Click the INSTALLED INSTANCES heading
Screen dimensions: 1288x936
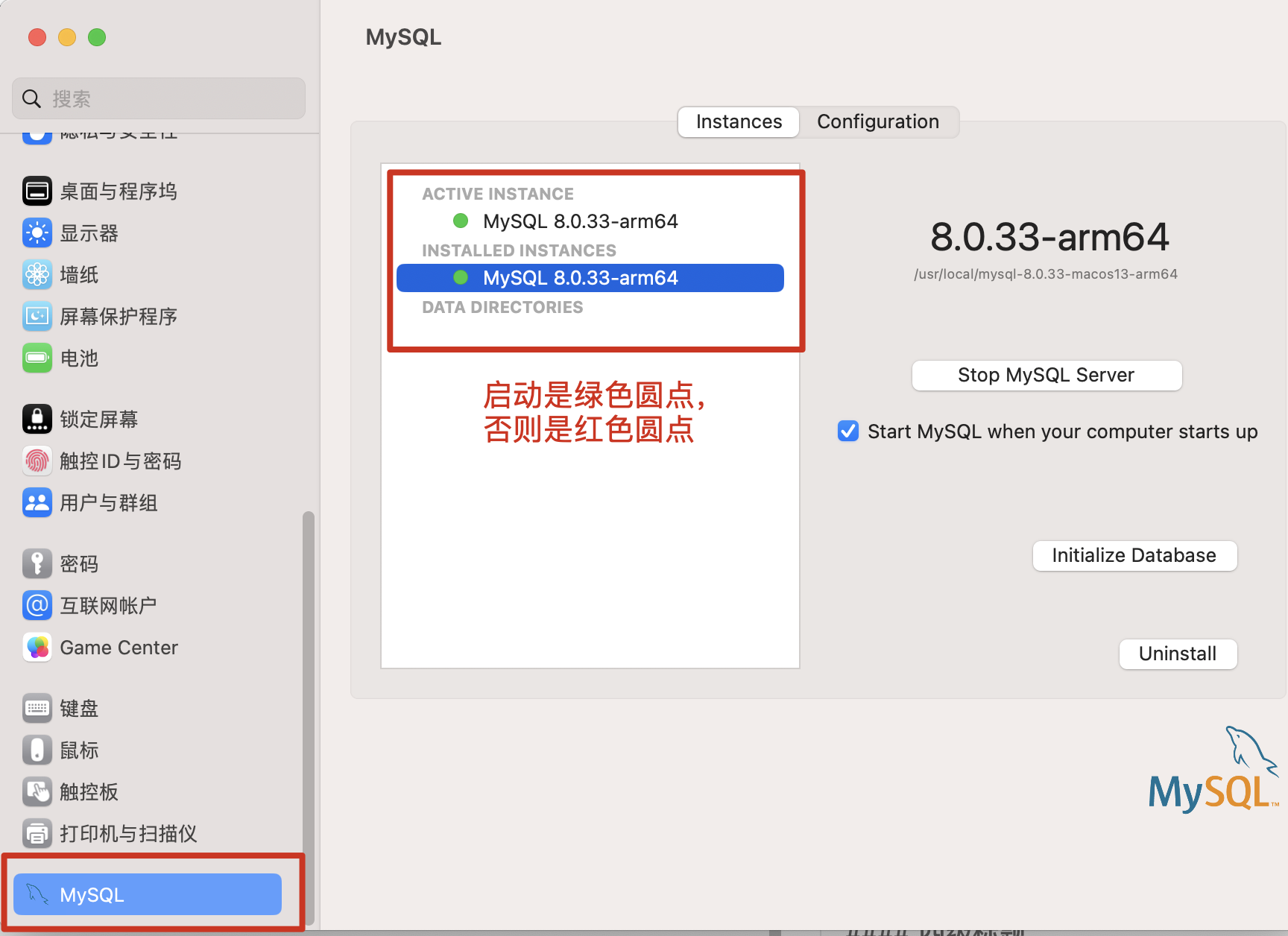click(x=519, y=250)
